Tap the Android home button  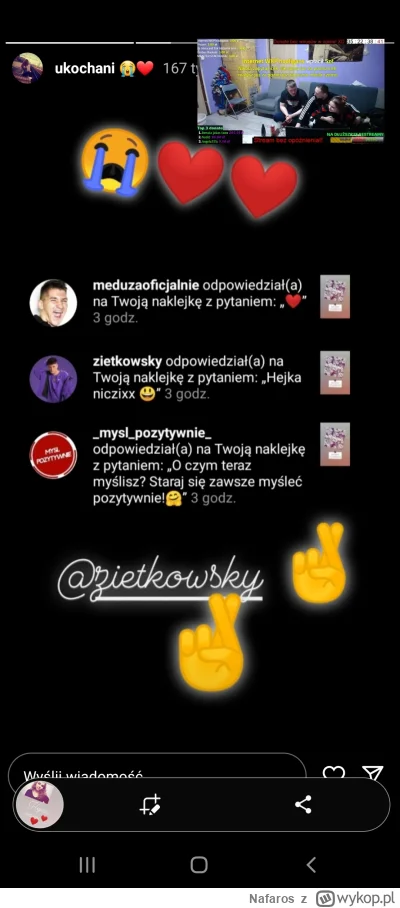point(199,865)
